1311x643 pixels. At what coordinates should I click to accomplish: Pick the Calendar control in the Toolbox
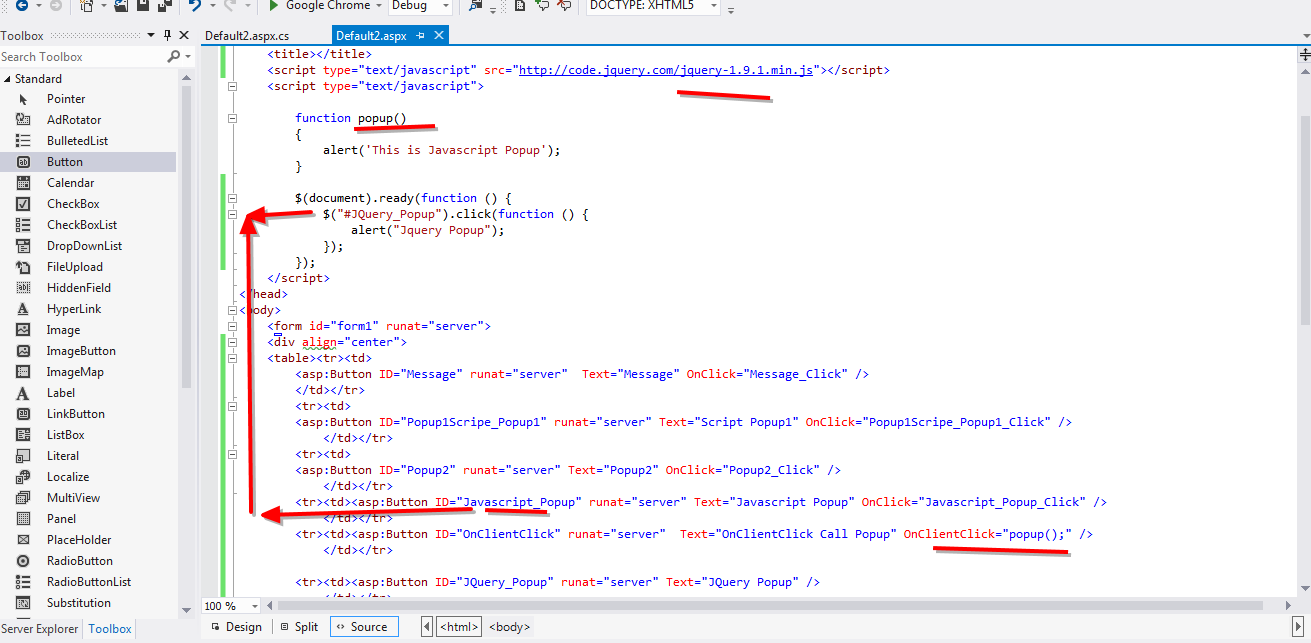[88, 183]
